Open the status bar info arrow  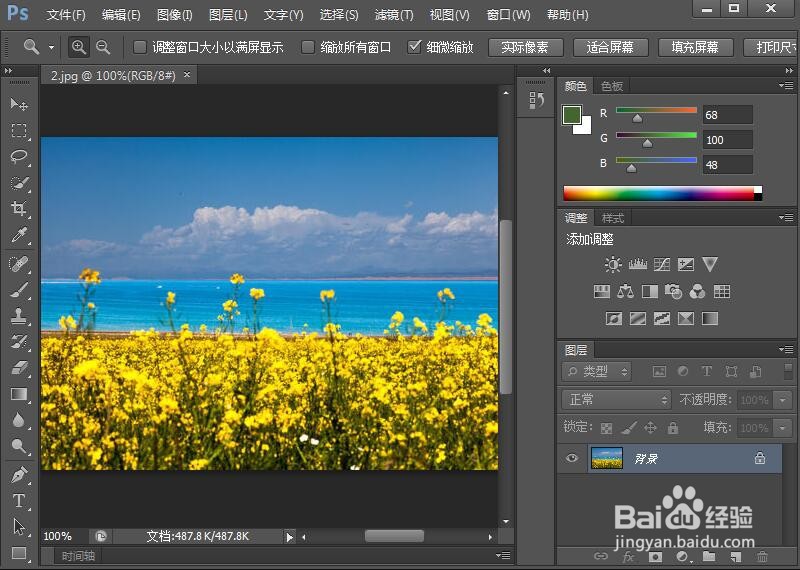click(x=289, y=537)
